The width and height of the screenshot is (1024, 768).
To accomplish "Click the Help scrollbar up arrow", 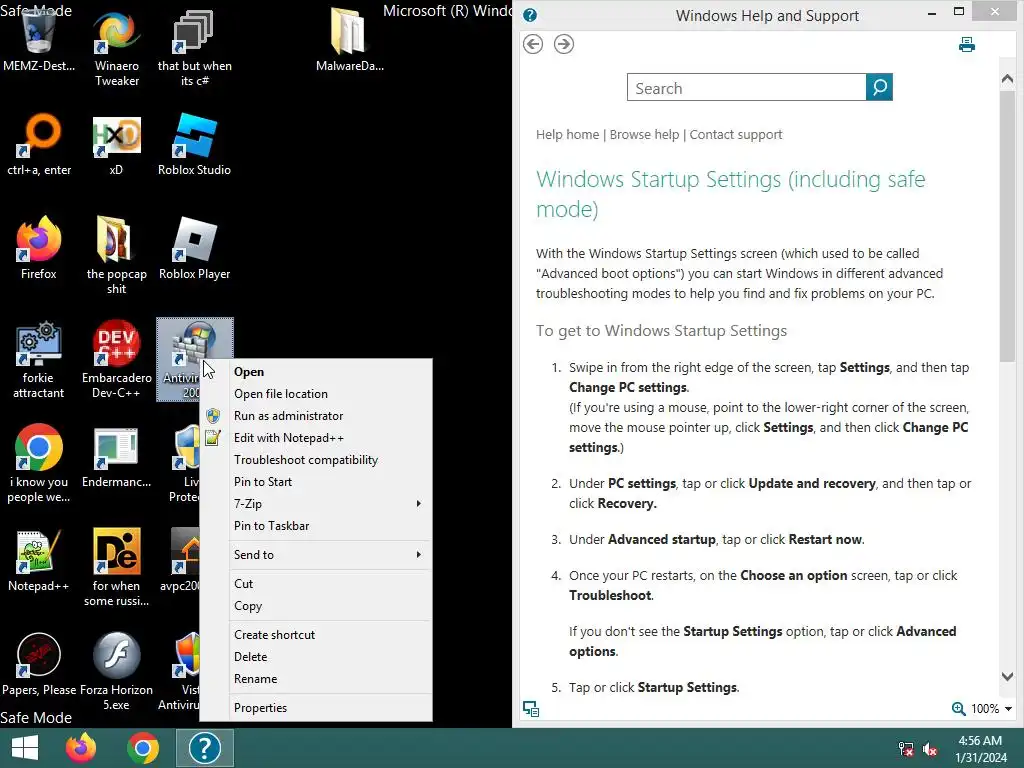I will click(1007, 79).
